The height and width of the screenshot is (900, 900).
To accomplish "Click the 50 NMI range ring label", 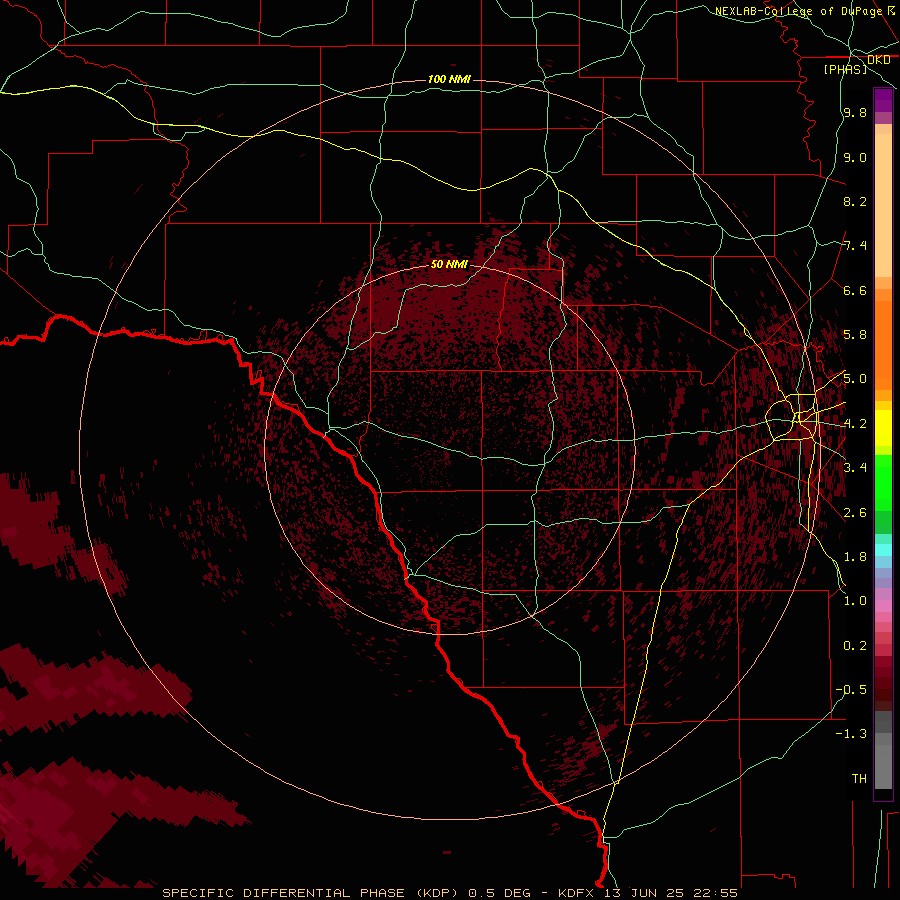I will 449,265.
